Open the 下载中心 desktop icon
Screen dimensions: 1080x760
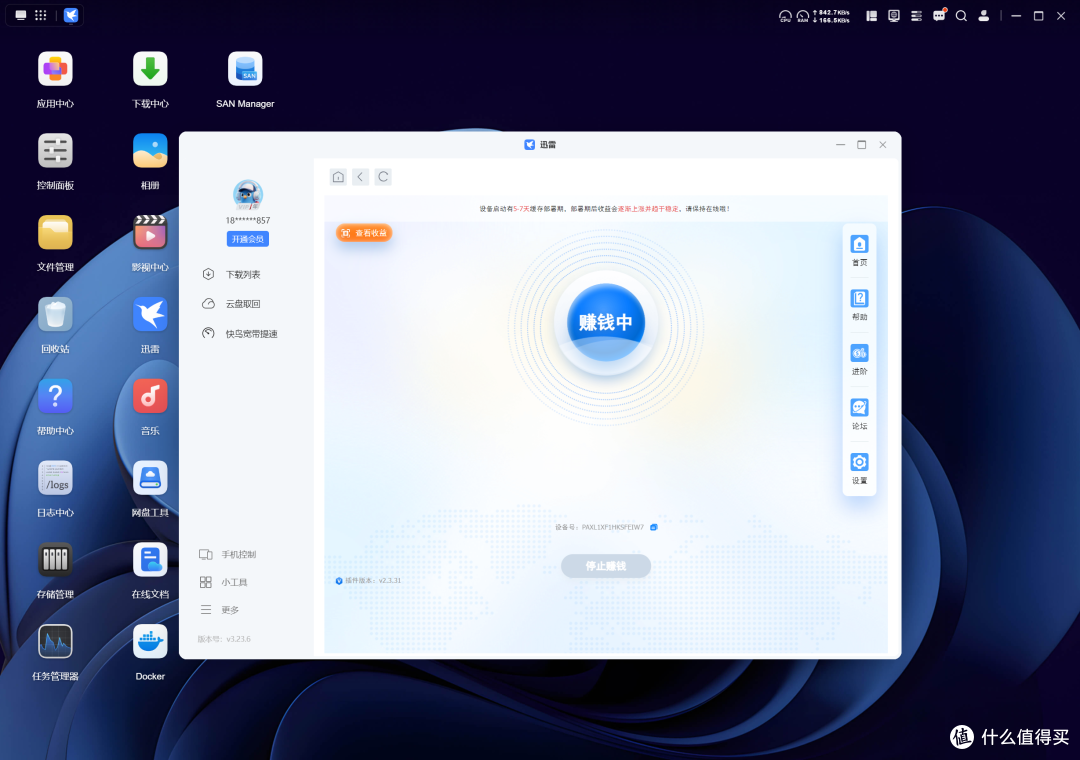(x=150, y=69)
